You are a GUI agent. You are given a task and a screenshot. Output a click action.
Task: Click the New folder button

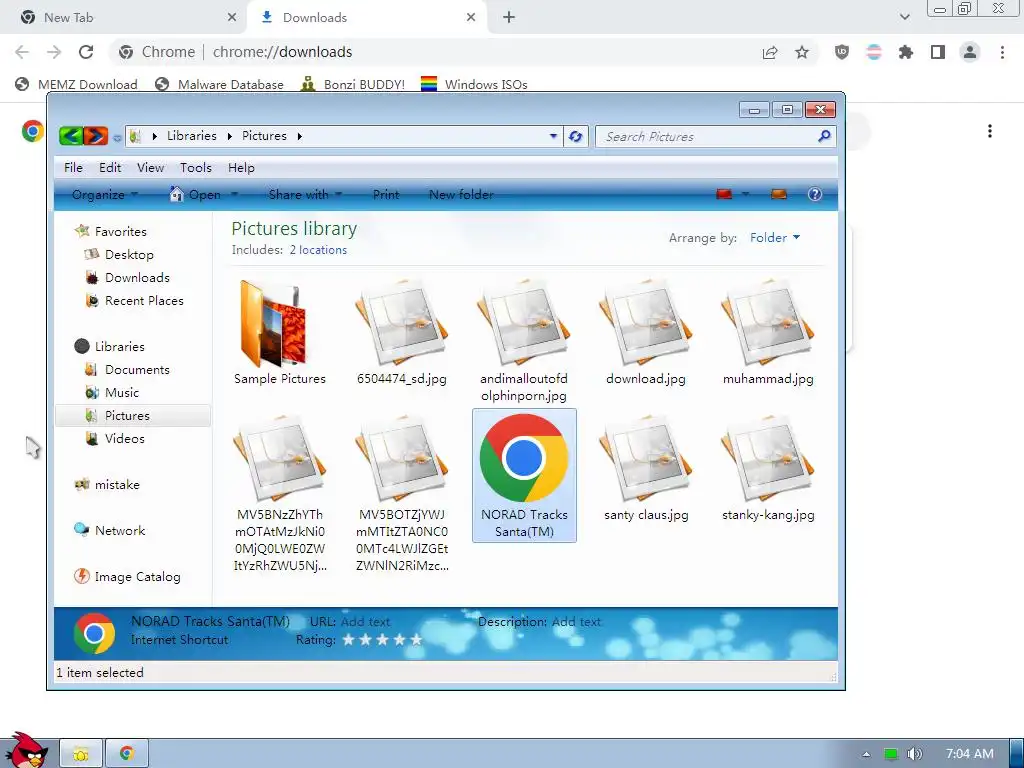click(x=461, y=195)
